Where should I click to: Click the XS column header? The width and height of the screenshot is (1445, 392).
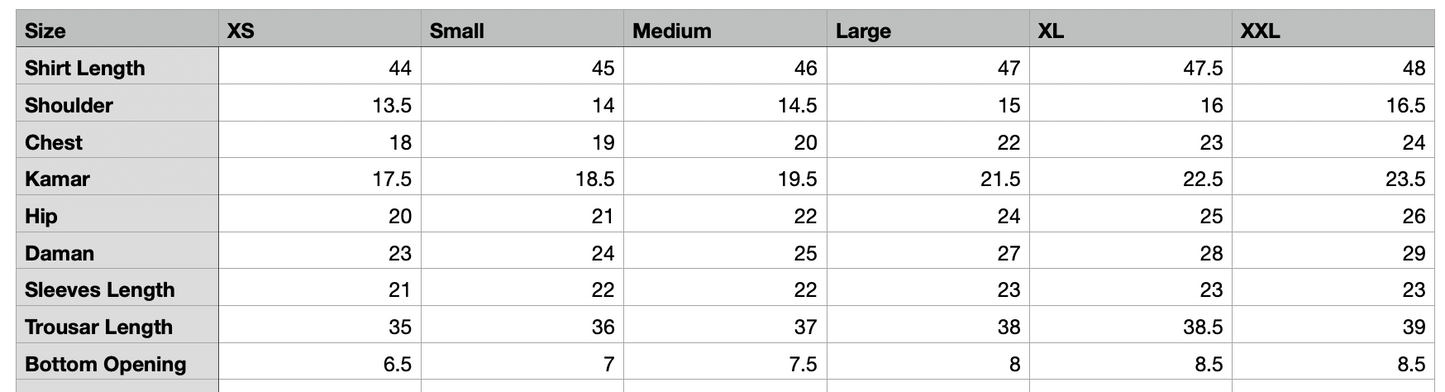320,30
